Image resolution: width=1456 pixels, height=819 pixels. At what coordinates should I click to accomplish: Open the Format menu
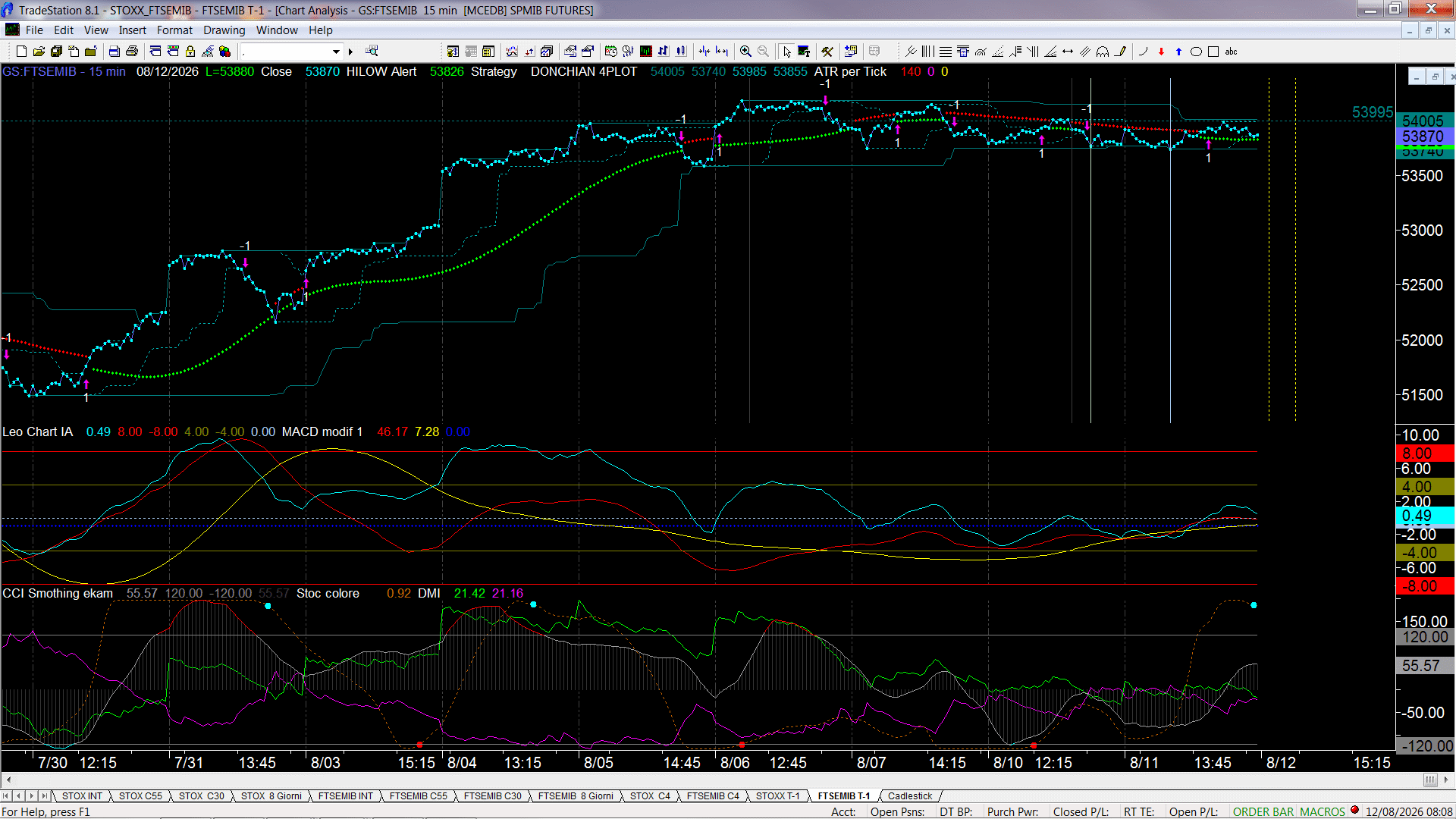pyautogui.click(x=175, y=30)
